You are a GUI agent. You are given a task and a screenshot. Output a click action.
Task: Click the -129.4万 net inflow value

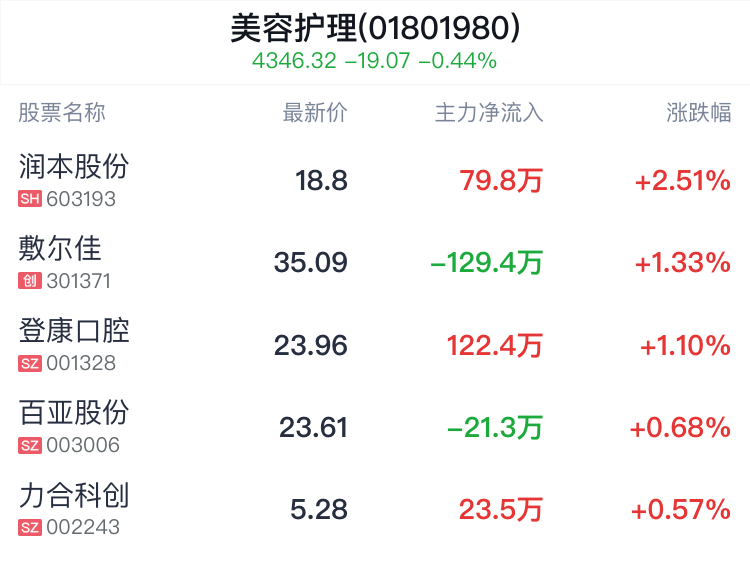[x=486, y=263]
